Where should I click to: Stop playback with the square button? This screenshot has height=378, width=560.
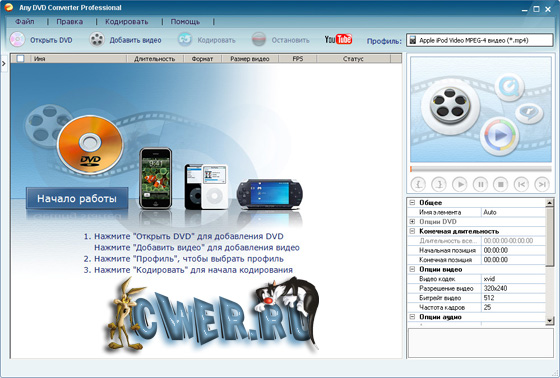tap(501, 184)
